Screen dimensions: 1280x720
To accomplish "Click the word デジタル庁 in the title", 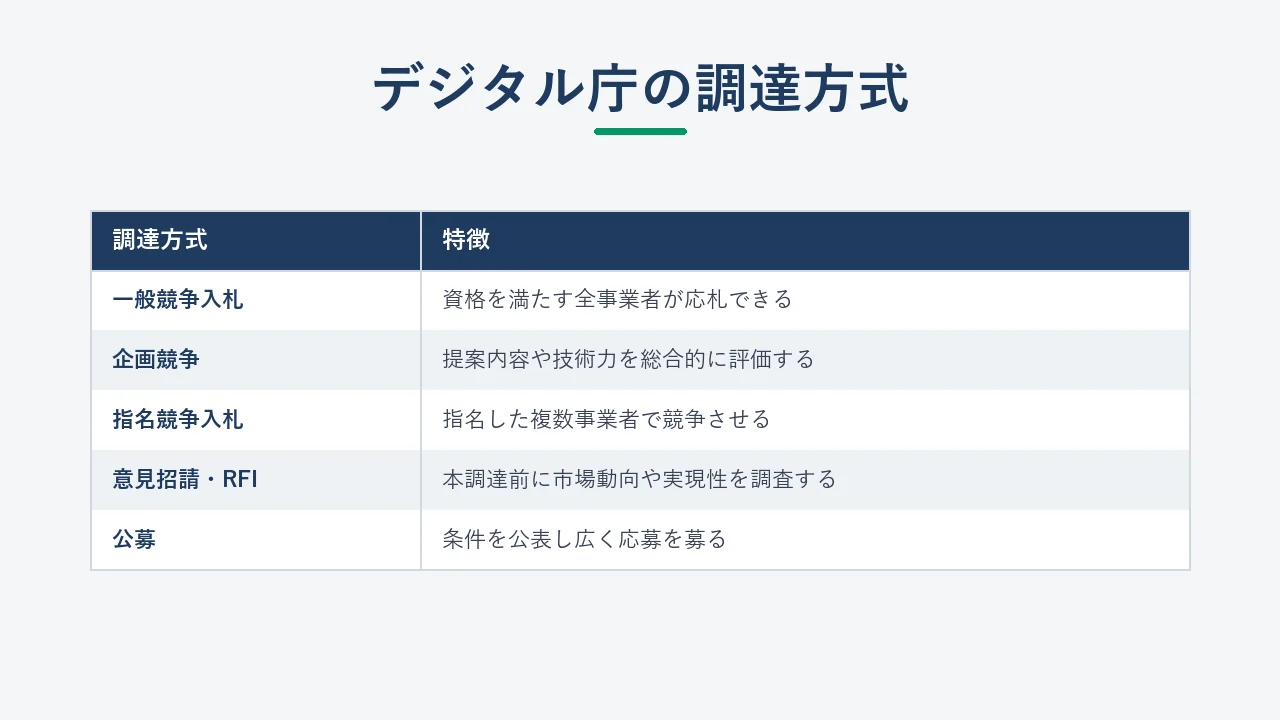I will 505,88.
